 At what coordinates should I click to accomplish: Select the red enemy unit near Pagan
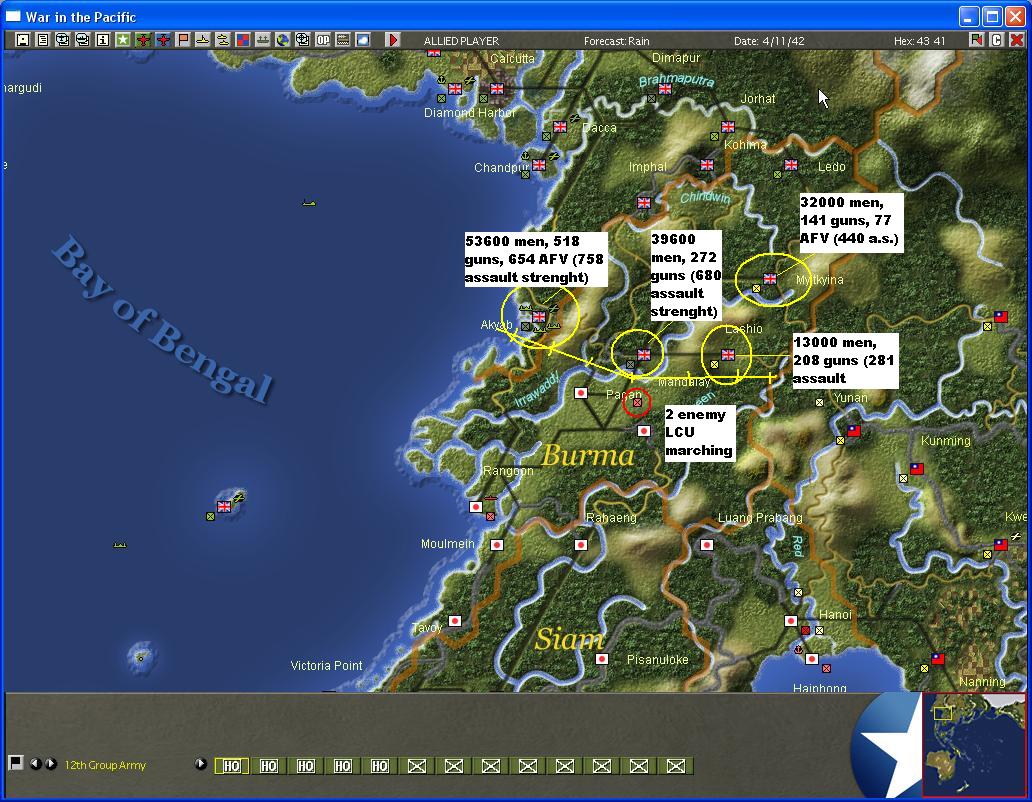(637, 402)
